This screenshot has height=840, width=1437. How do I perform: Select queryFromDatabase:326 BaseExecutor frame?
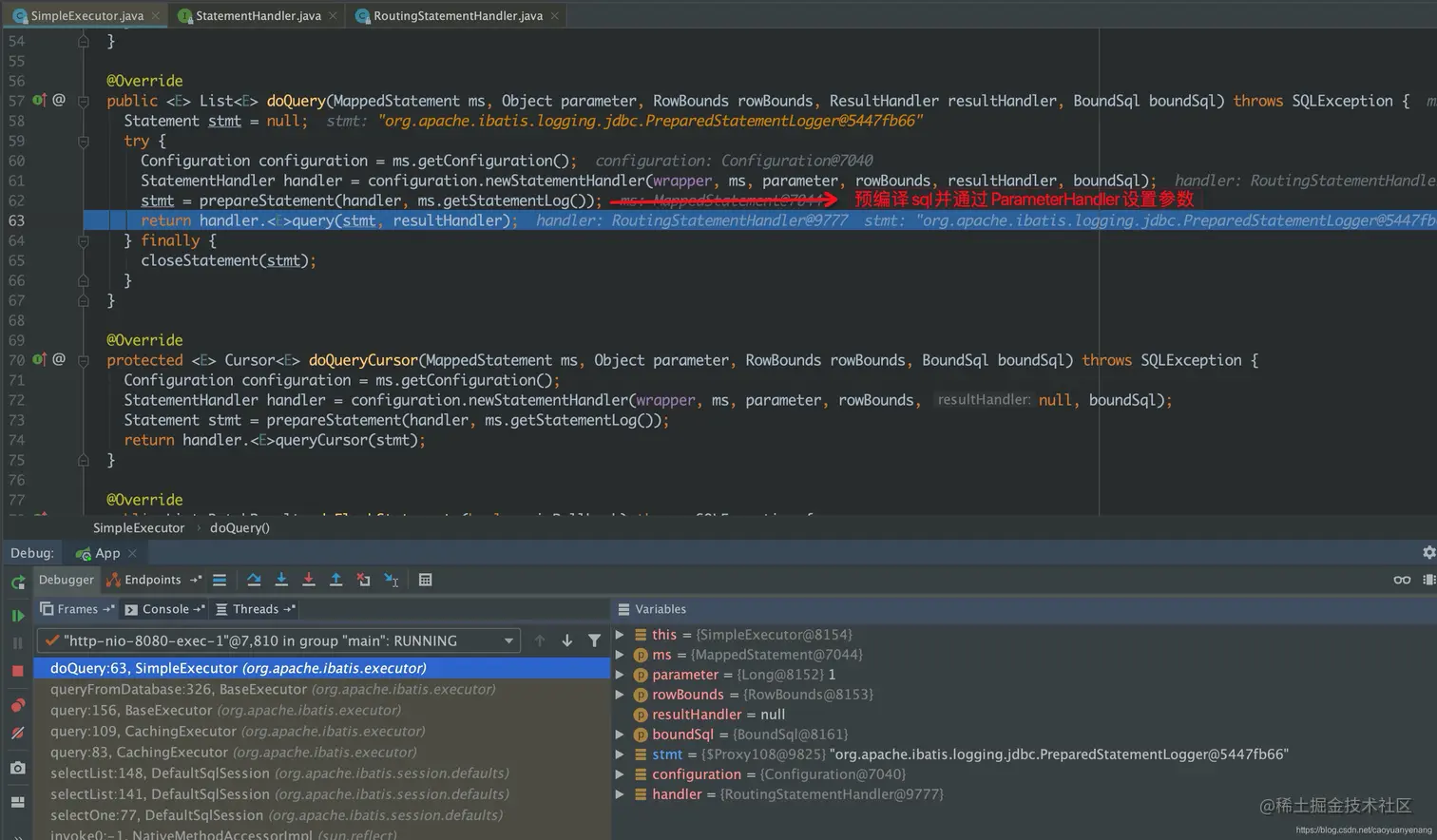click(x=321, y=689)
